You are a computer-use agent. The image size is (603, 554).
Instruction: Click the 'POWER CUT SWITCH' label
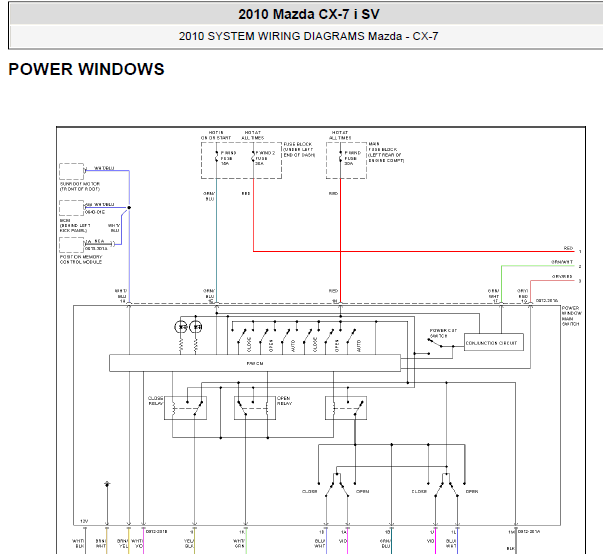pyautogui.click(x=443, y=333)
